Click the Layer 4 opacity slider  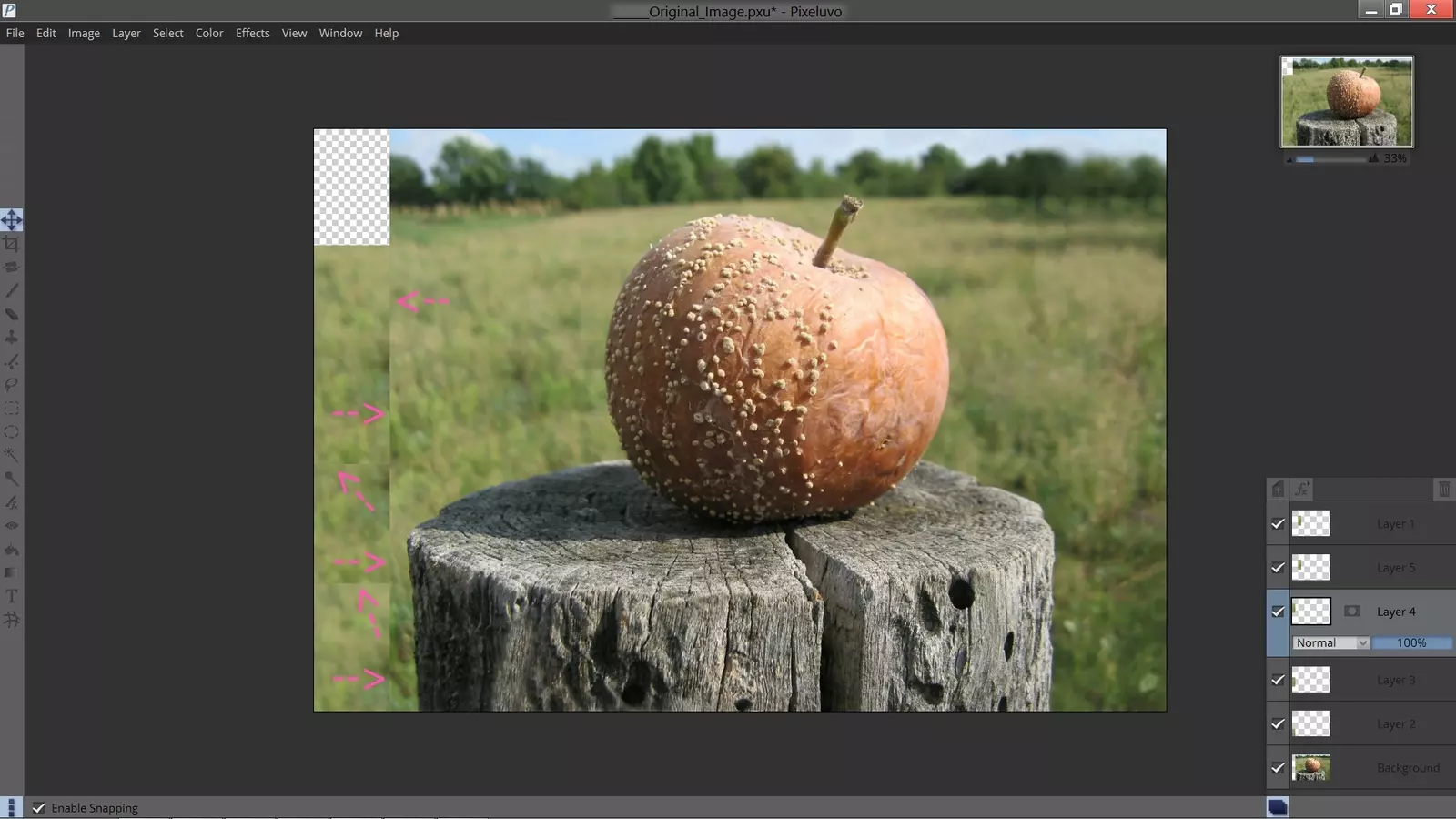pos(1410,642)
